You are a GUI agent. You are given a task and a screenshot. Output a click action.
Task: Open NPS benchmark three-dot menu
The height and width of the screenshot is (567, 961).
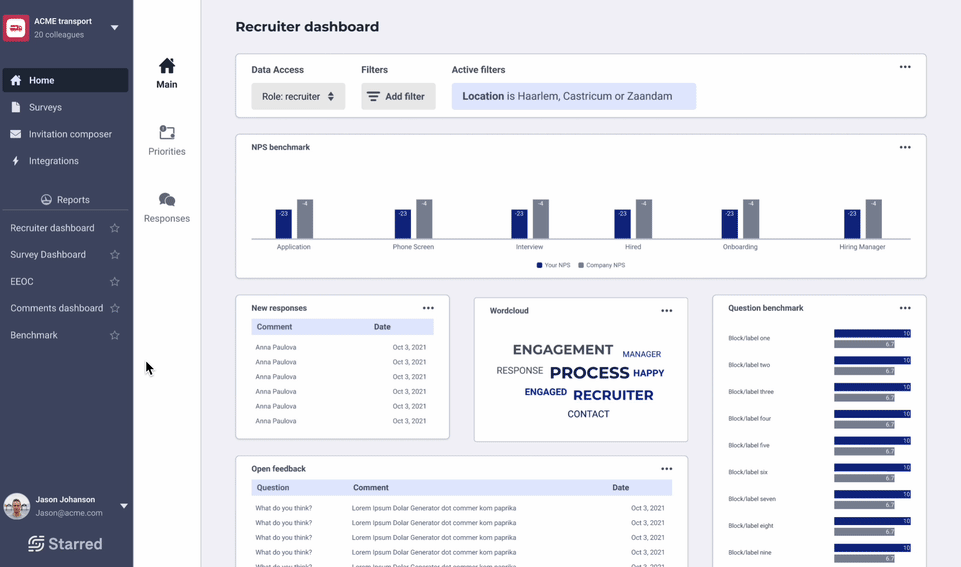[905, 147]
